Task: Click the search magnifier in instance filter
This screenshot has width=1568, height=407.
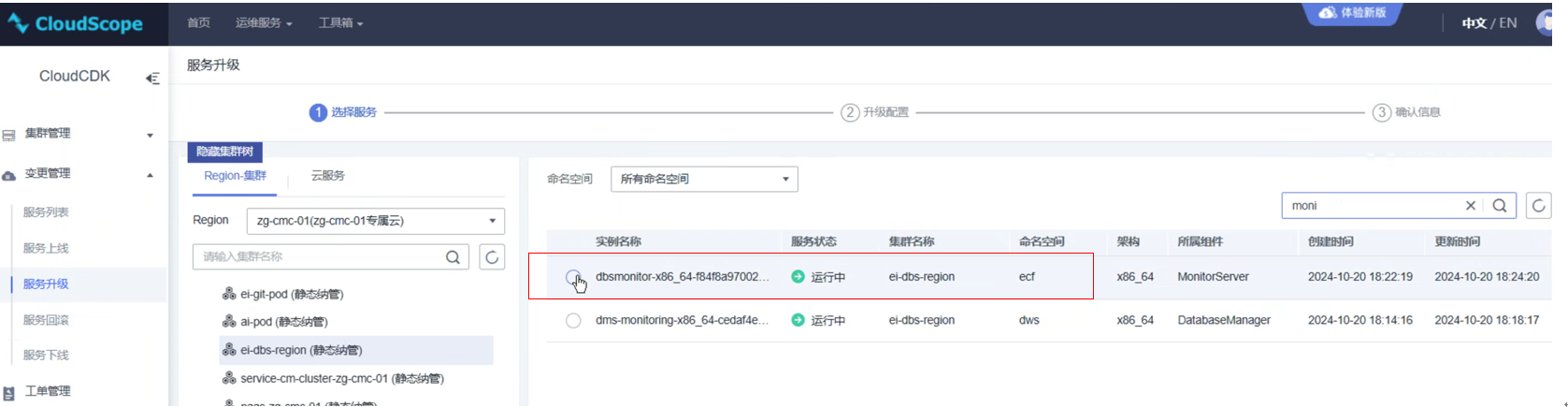Action: pyautogui.click(x=1499, y=206)
